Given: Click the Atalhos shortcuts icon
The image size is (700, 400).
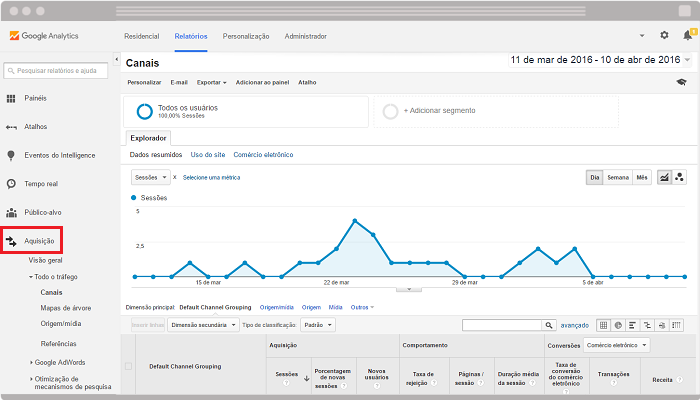Looking at the screenshot, I should [x=11, y=127].
